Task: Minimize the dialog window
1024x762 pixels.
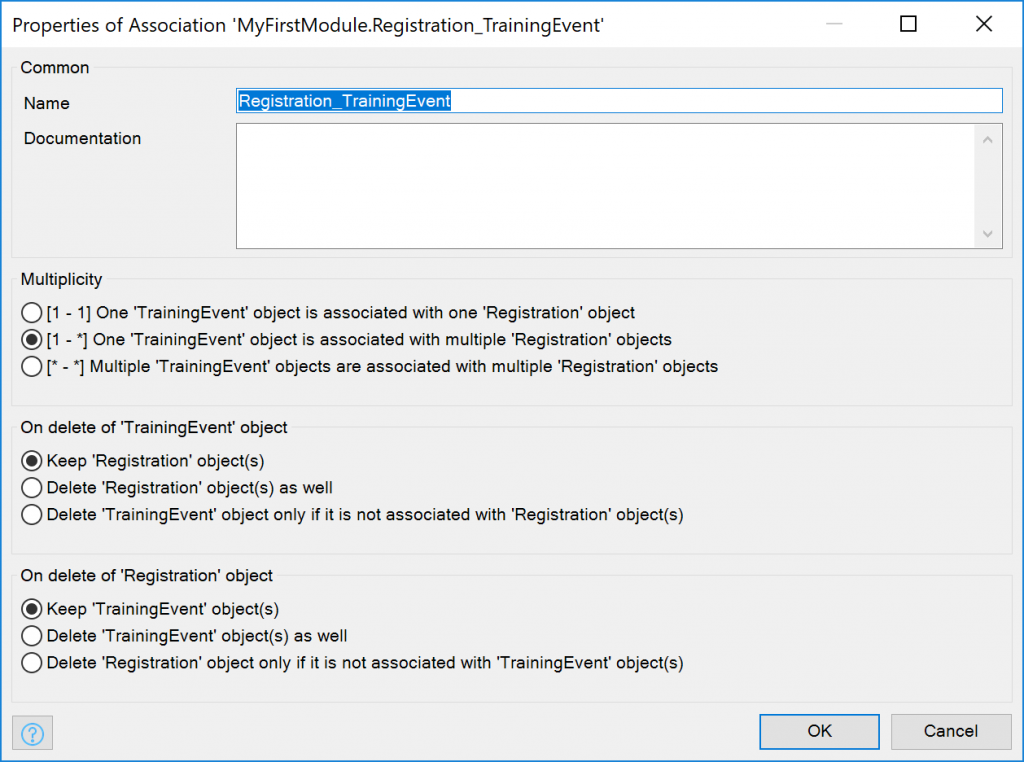Action: click(x=834, y=24)
